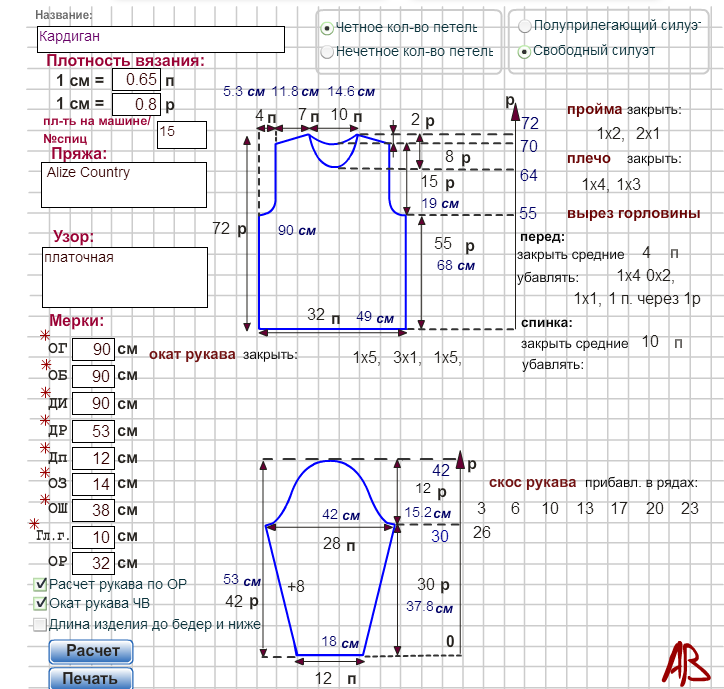724x689 pixels.
Task: Click the Мерки heading
Action: [x=77, y=320]
